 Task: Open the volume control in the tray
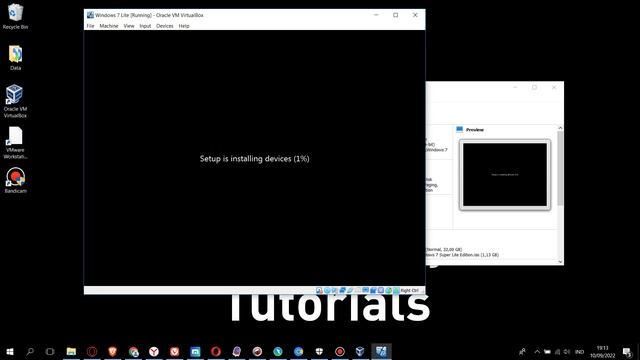tap(567, 352)
